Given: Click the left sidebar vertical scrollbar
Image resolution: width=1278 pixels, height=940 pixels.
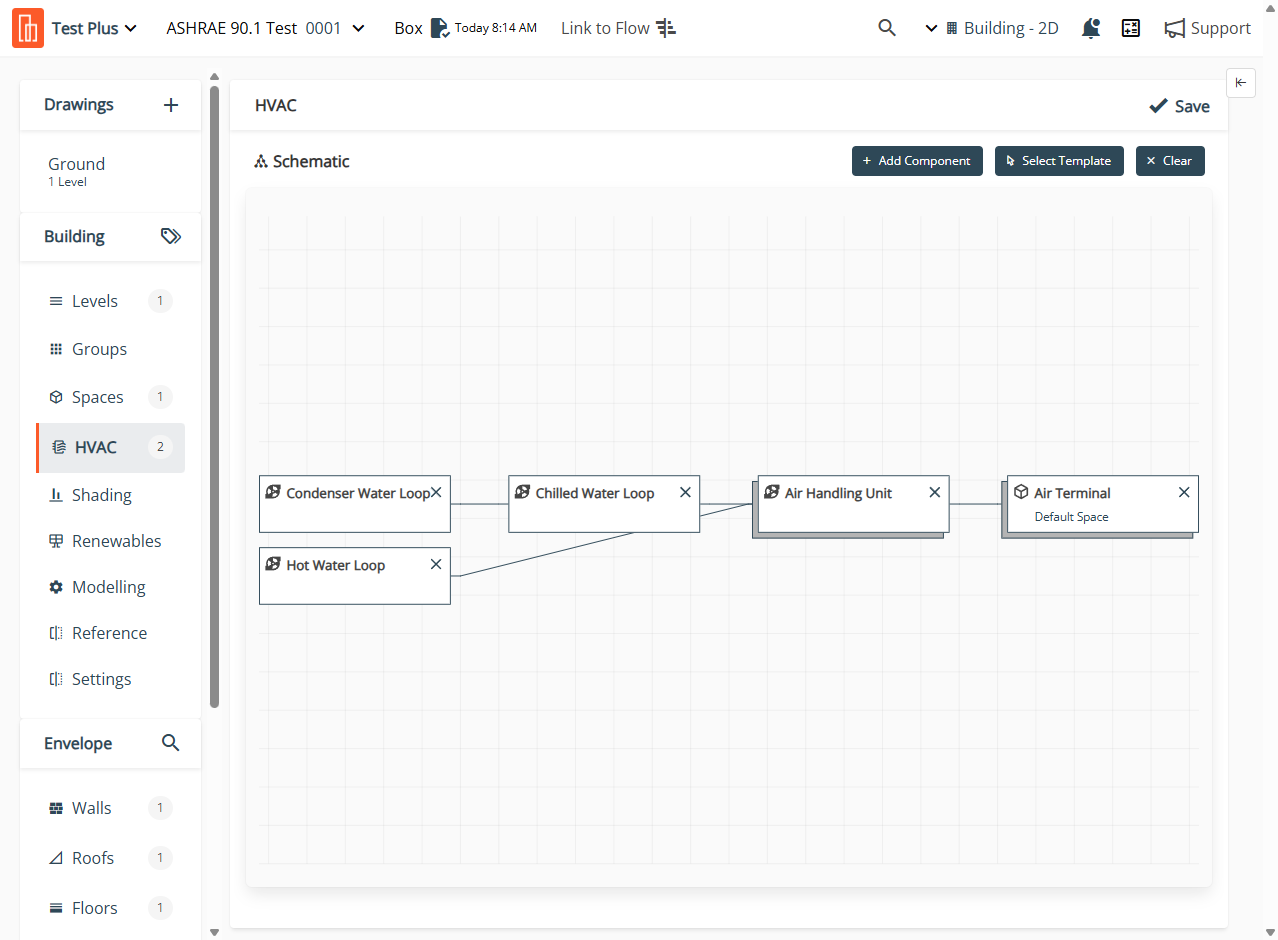Looking at the screenshot, I should 214,400.
